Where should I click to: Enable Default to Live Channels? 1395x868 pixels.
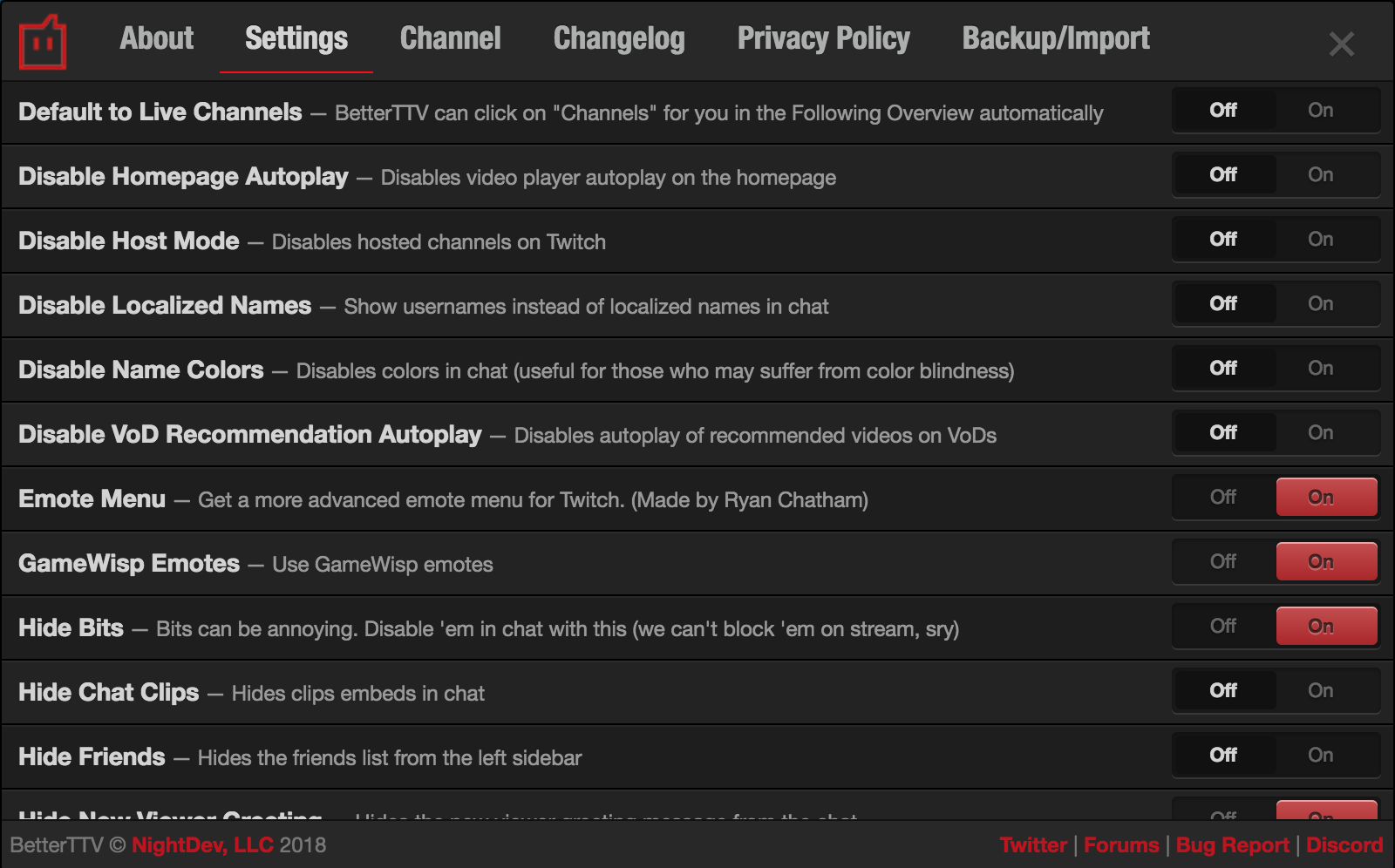coord(1320,110)
